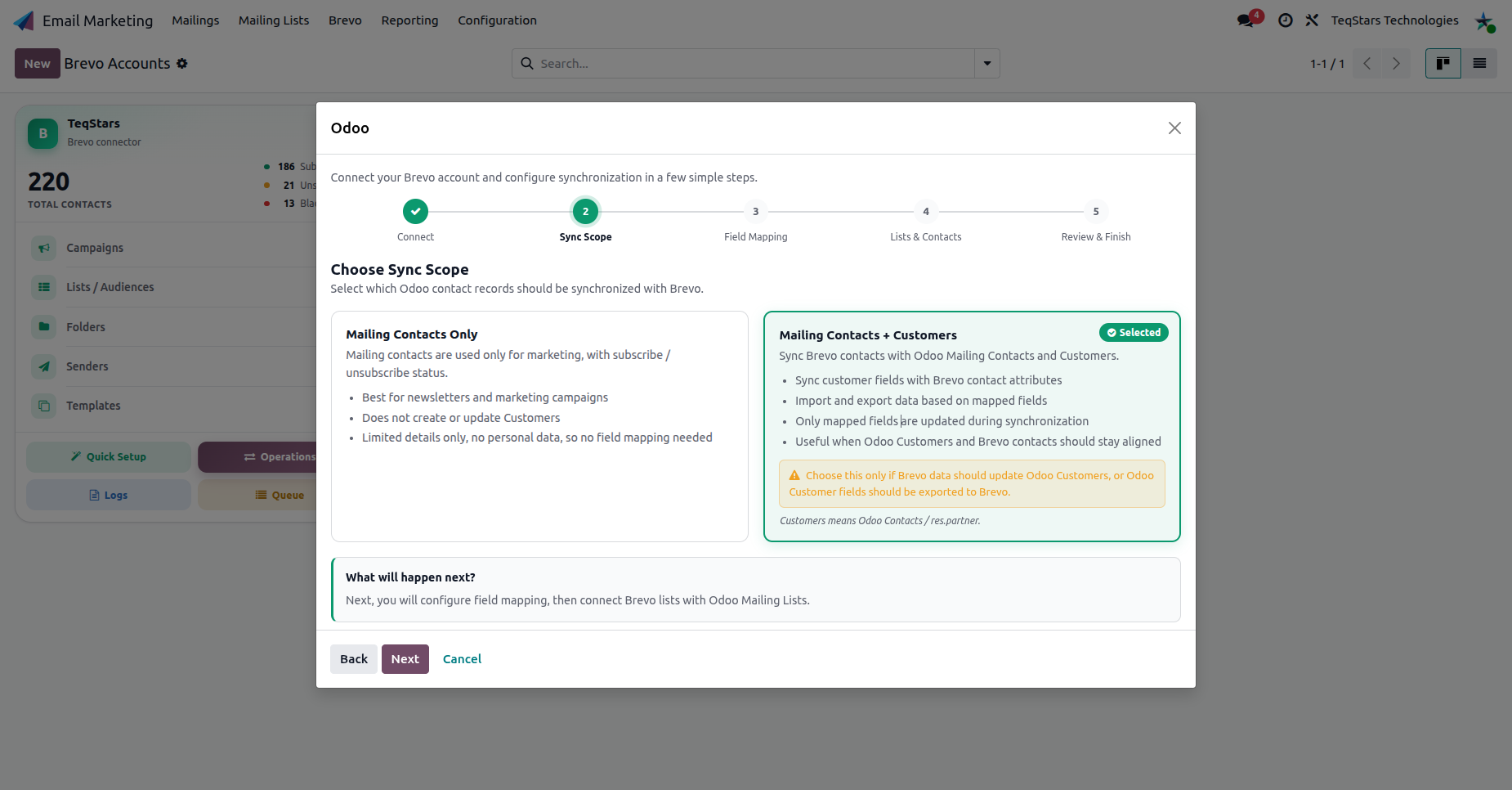The height and width of the screenshot is (790, 1512).
Task: Open the Logs button
Action: (109, 495)
